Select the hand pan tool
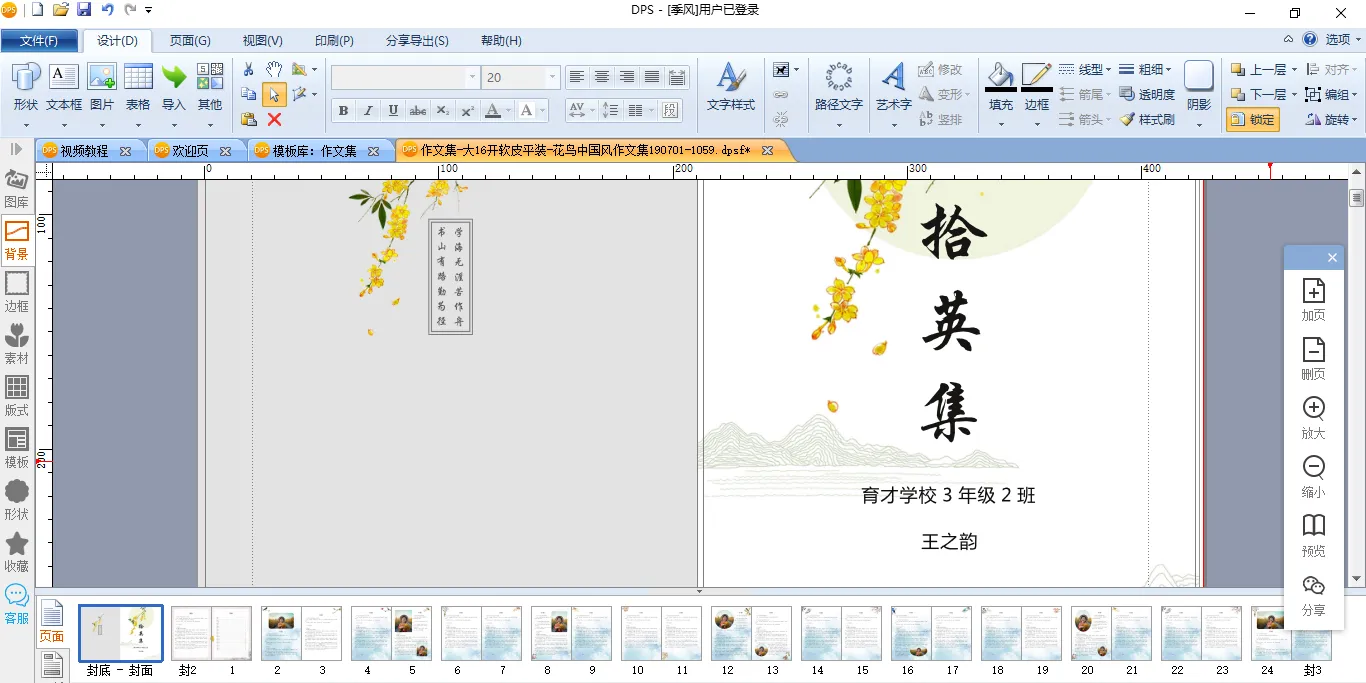1366x683 pixels. pos(274,69)
